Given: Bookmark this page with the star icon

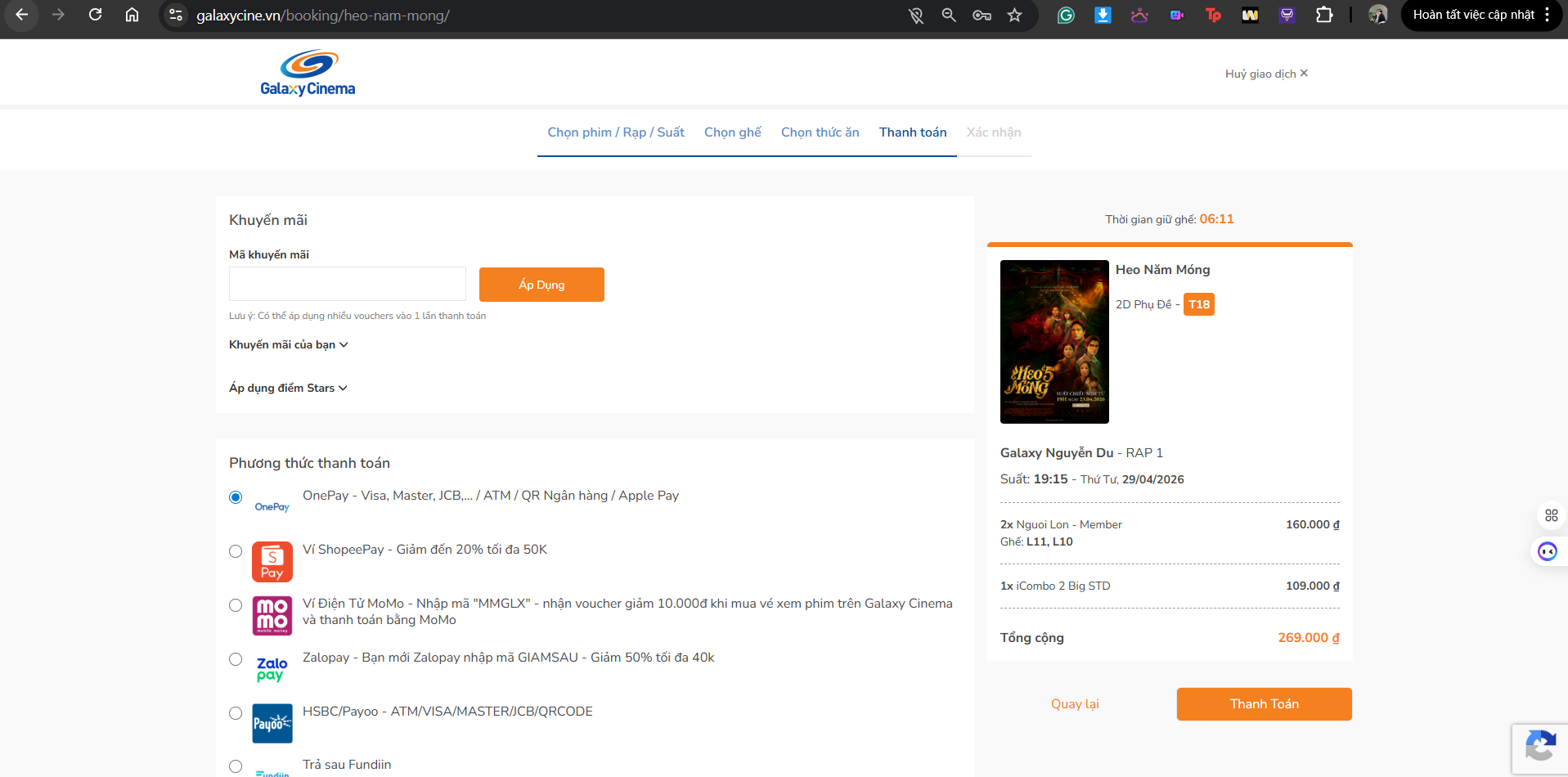Looking at the screenshot, I should pyautogui.click(x=1014, y=15).
